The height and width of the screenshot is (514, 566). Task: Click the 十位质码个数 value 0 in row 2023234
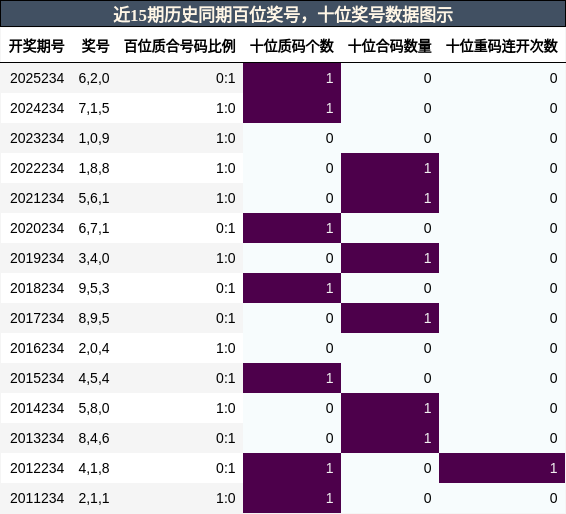329,138
